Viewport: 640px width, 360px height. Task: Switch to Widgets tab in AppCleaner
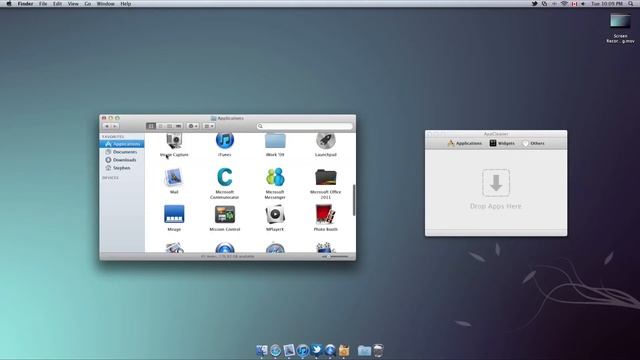coord(502,143)
